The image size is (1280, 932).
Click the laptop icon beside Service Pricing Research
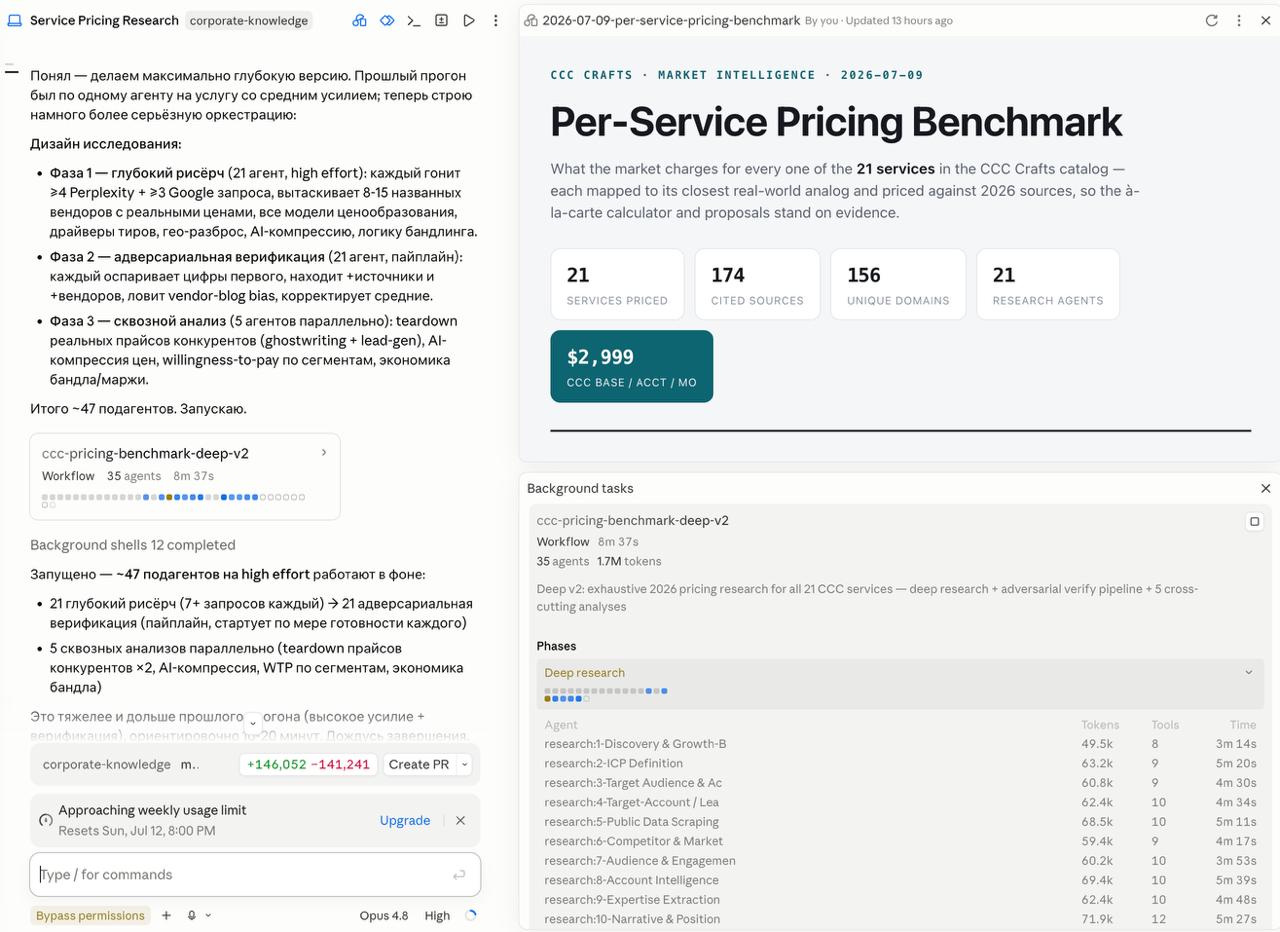(x=14, y=20)
